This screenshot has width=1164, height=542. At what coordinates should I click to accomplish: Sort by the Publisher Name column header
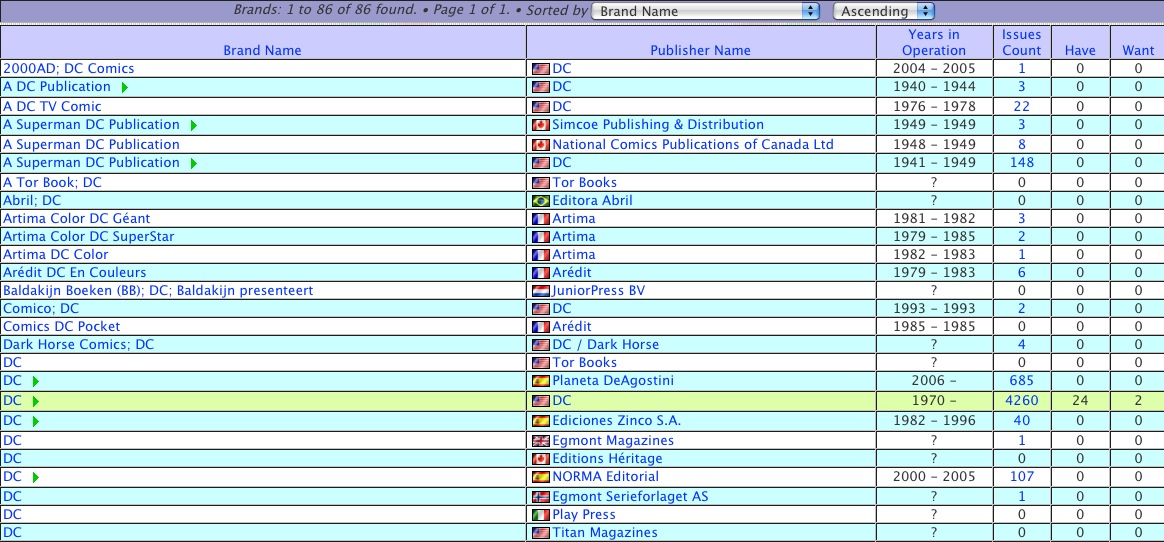pyautogui.click(x=700, y=50)
